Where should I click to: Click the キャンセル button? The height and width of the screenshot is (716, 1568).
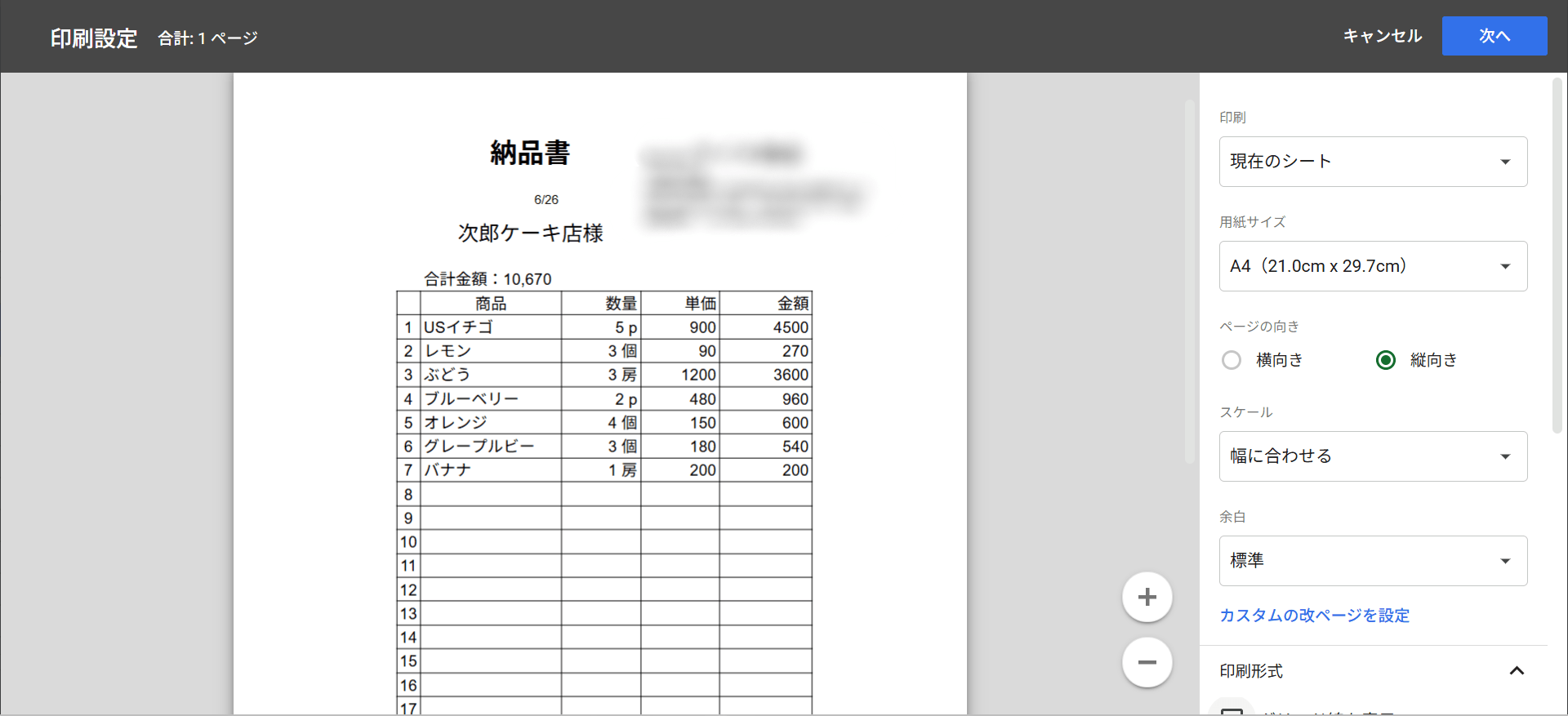[1383, 36]
